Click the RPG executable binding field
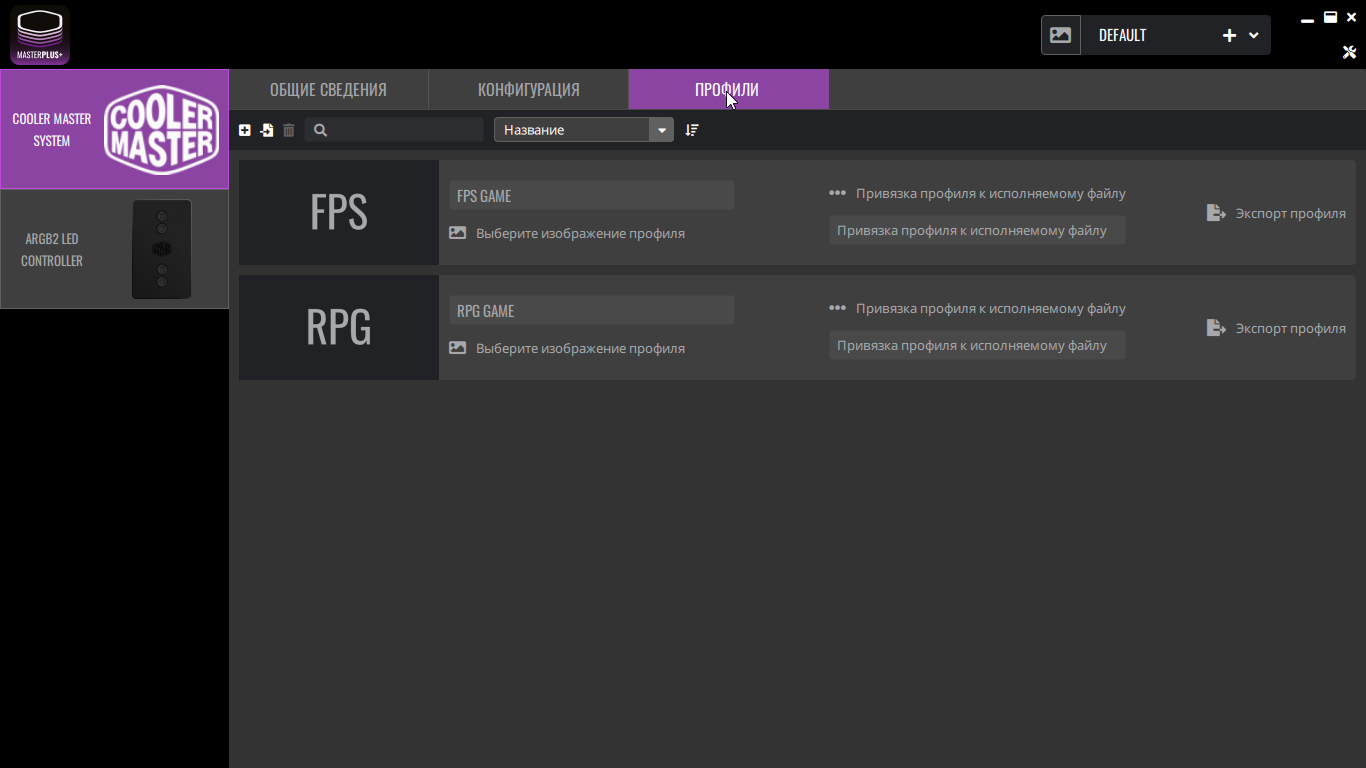Screen dimensions: 1366x768 [977, 345]
